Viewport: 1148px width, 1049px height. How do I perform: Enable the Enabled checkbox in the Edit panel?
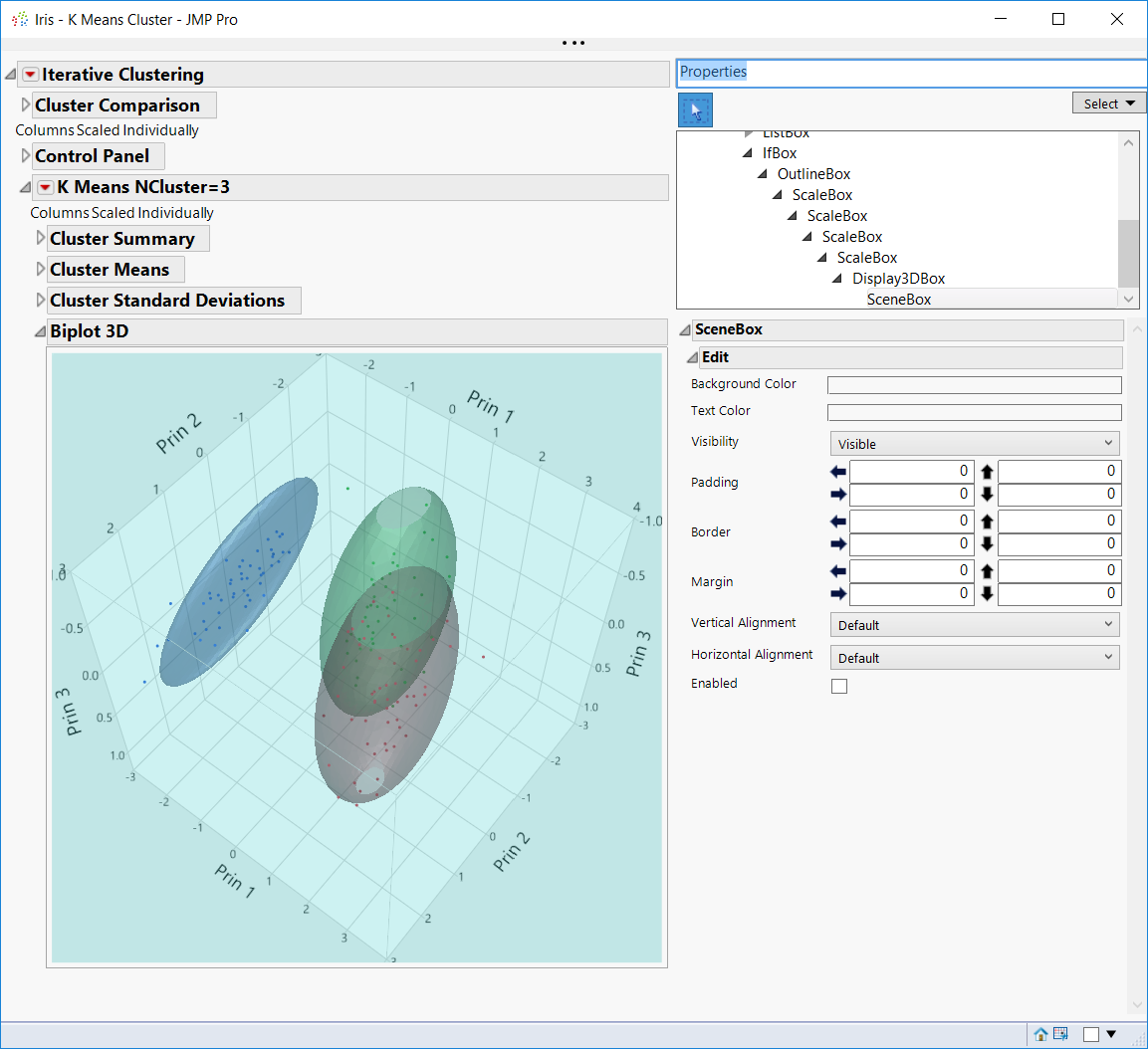coord(839,686)
